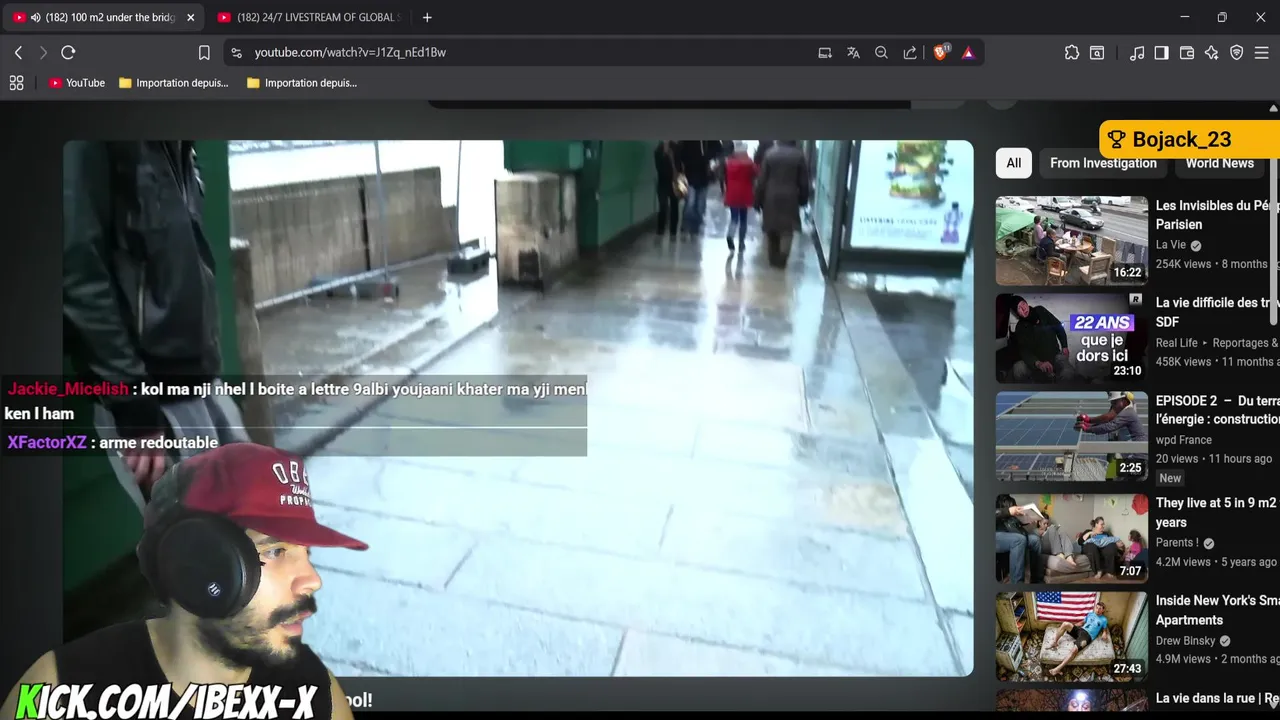Click 'Jackie_Micelish' chat username
Screen dimensions: 1280x720
(68, 389)
